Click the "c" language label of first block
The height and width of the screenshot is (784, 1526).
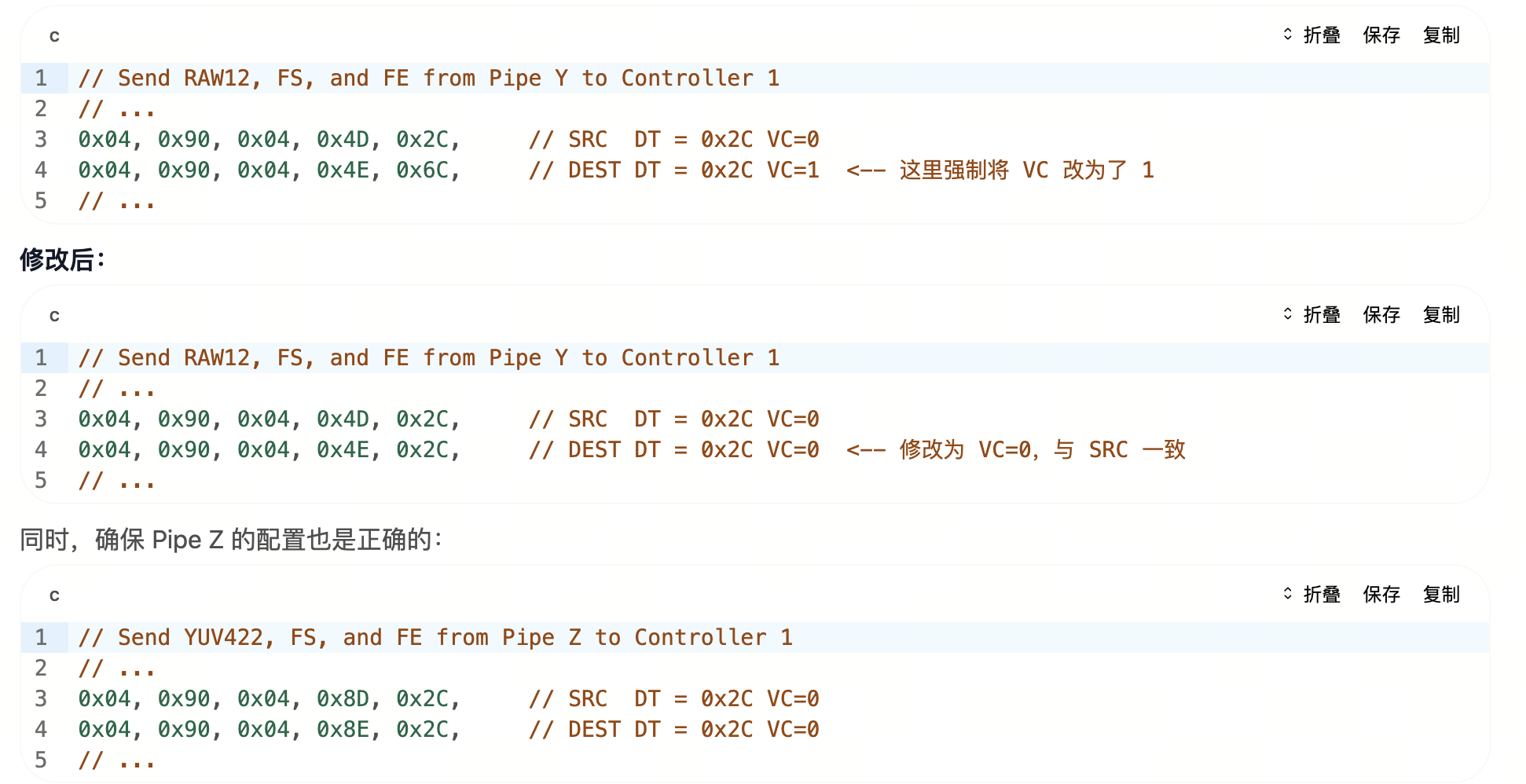54,36
